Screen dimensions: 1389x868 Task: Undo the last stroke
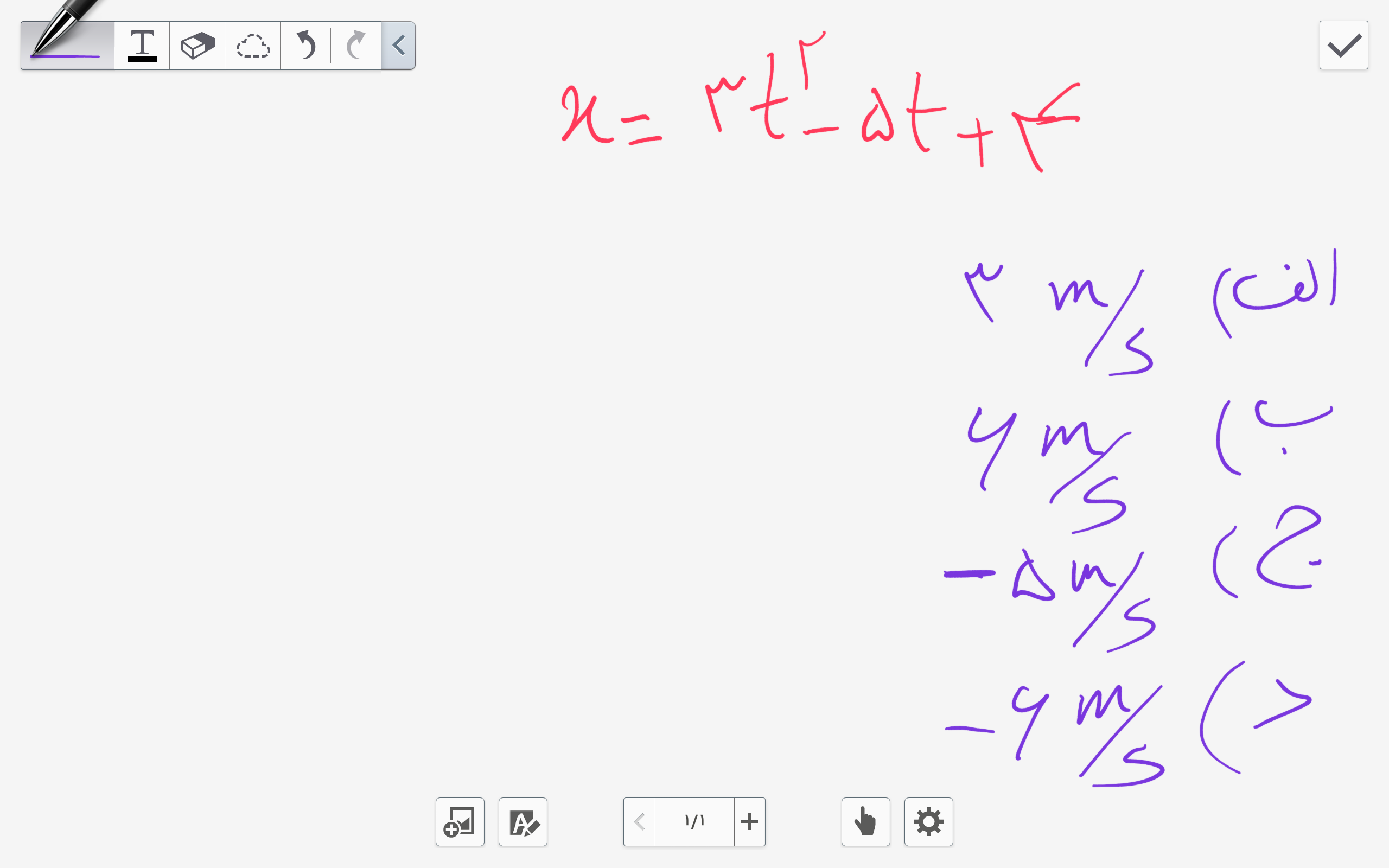coord(306,46)
